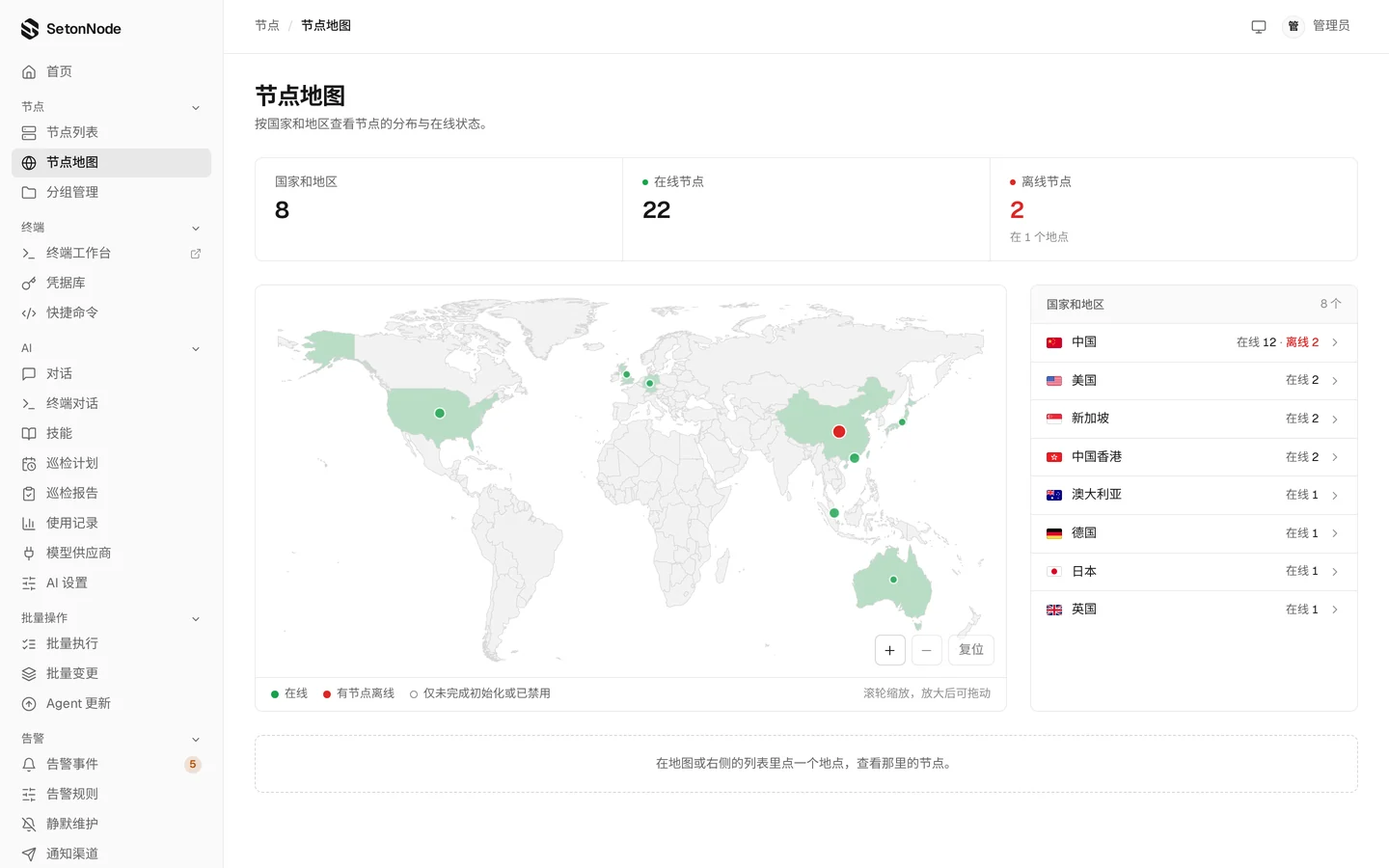The image size is (1389, 868).
Task: Zoom out the map with minus button
Action: coord(926,650)
